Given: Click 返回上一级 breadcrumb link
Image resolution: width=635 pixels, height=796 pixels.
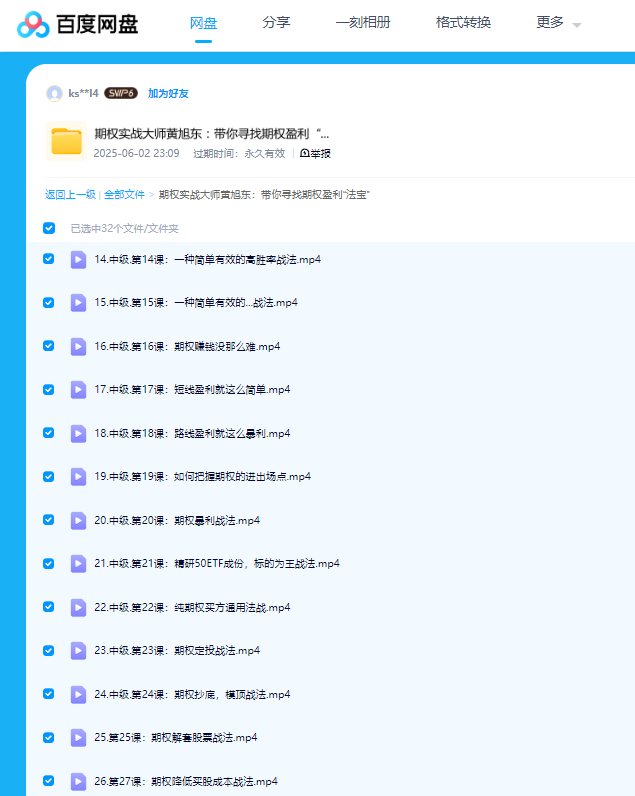Looking at the screenshot, I should coord(70,194).
